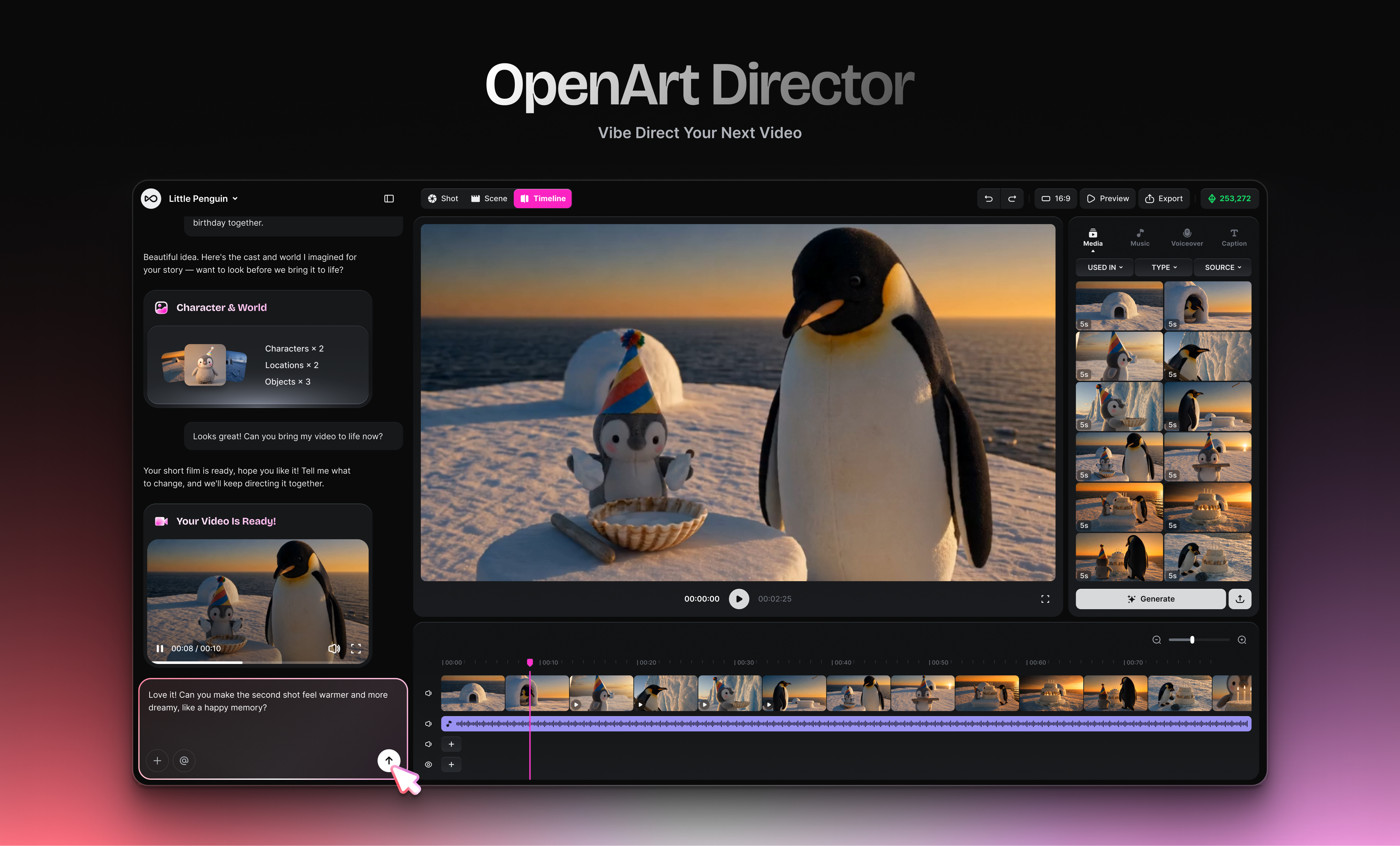Add a new overlay track next to eye icon
Image resolution: width=1400 pixels, height=846 pixels.
click(451, 765)
